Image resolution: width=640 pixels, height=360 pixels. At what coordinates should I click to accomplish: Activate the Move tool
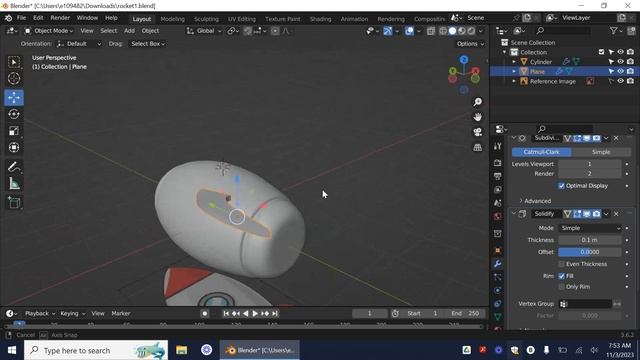(14, 98)
